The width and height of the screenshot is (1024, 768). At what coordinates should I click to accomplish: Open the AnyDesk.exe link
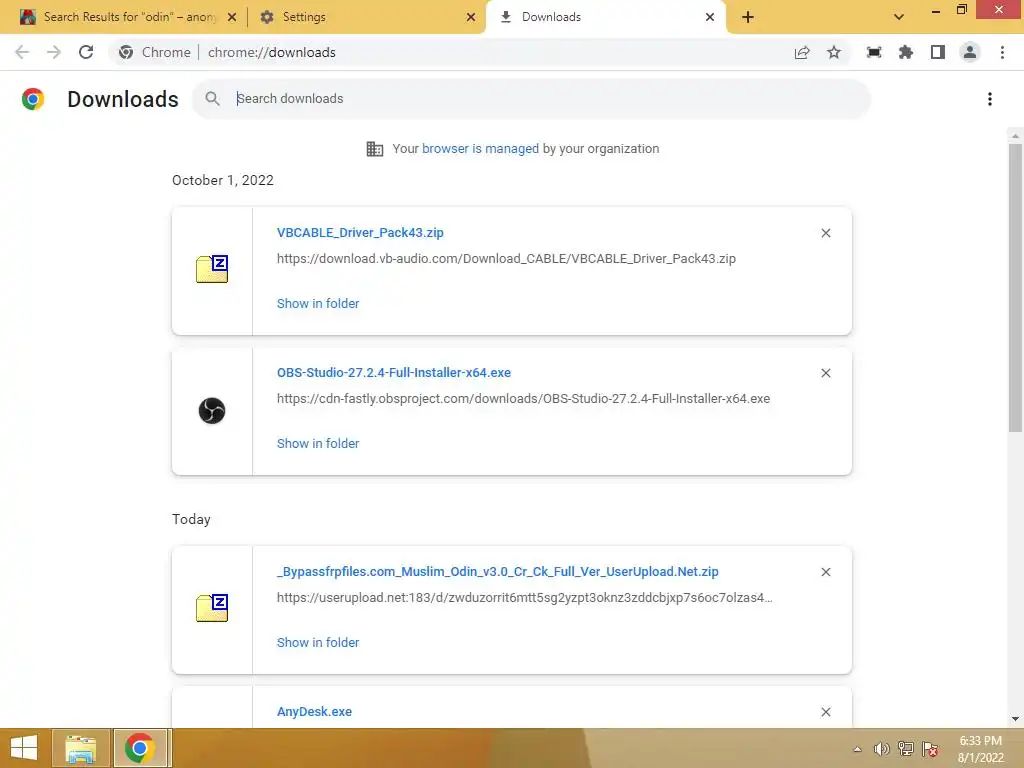314,711
